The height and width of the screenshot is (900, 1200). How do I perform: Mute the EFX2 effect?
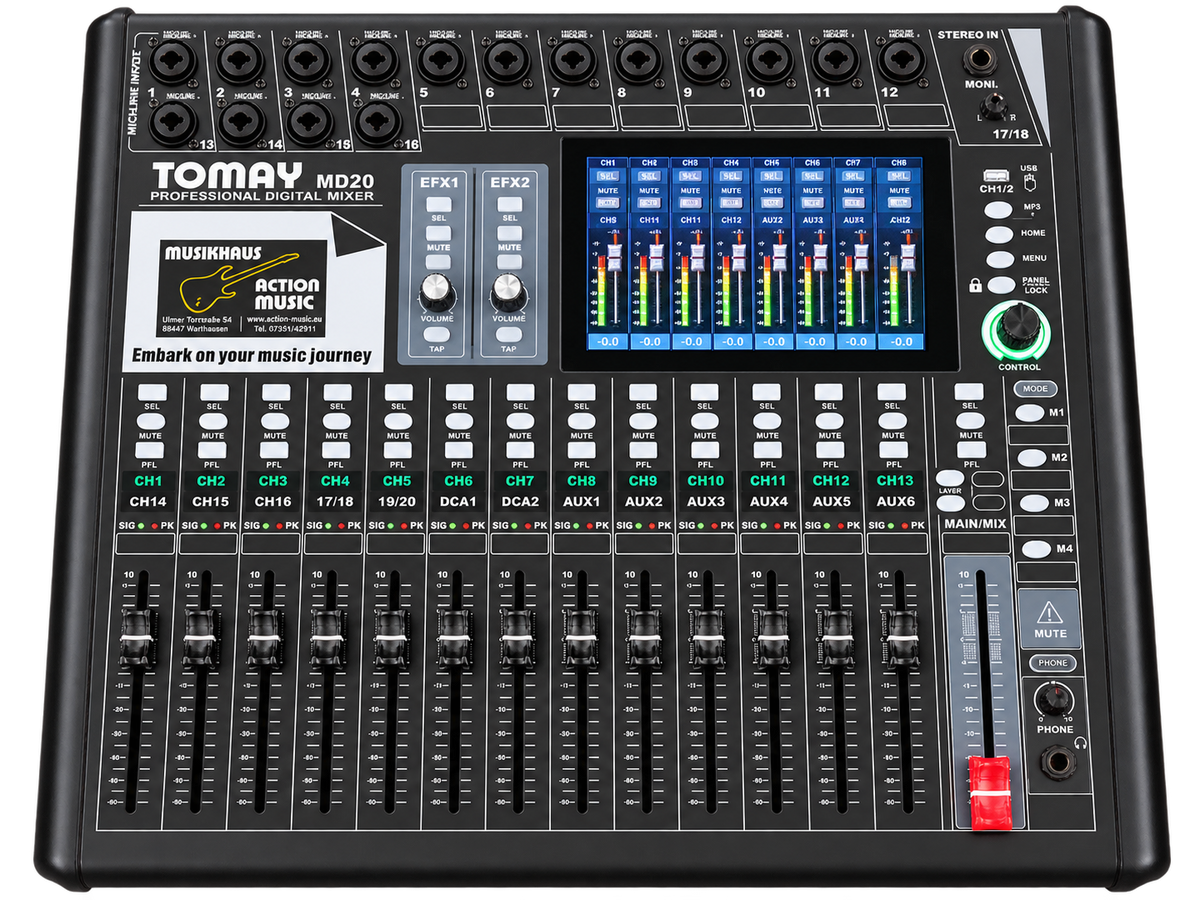coord(509,233)
